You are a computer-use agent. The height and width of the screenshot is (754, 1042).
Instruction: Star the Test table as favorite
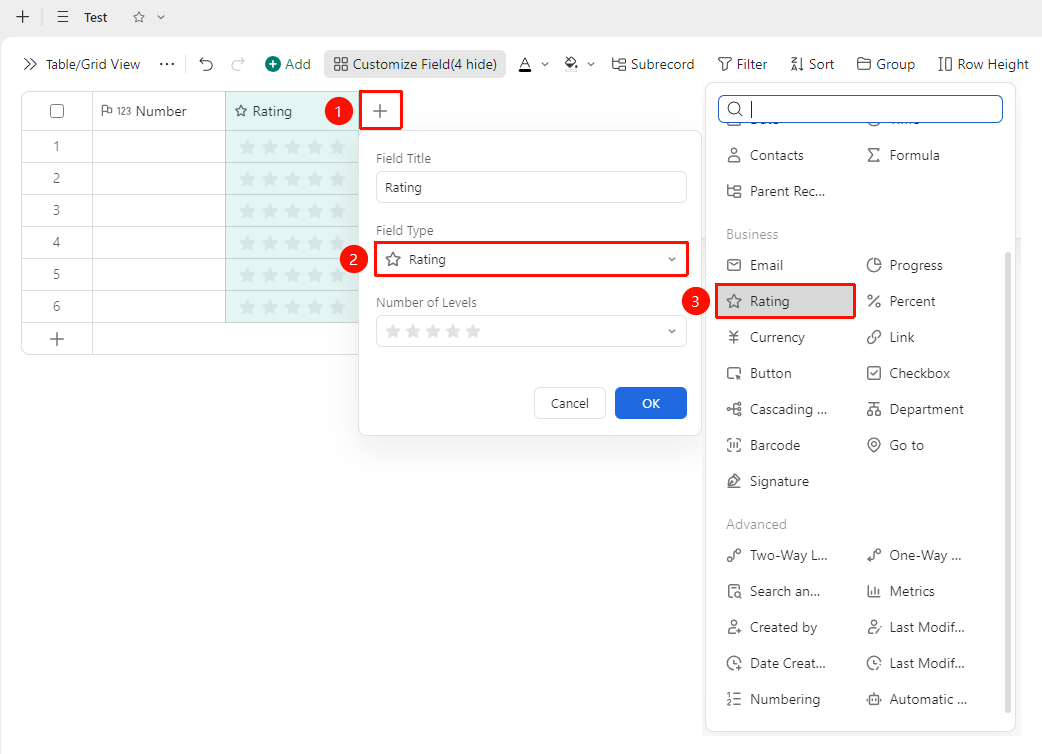pyautogui.click(x=139, y=17)
